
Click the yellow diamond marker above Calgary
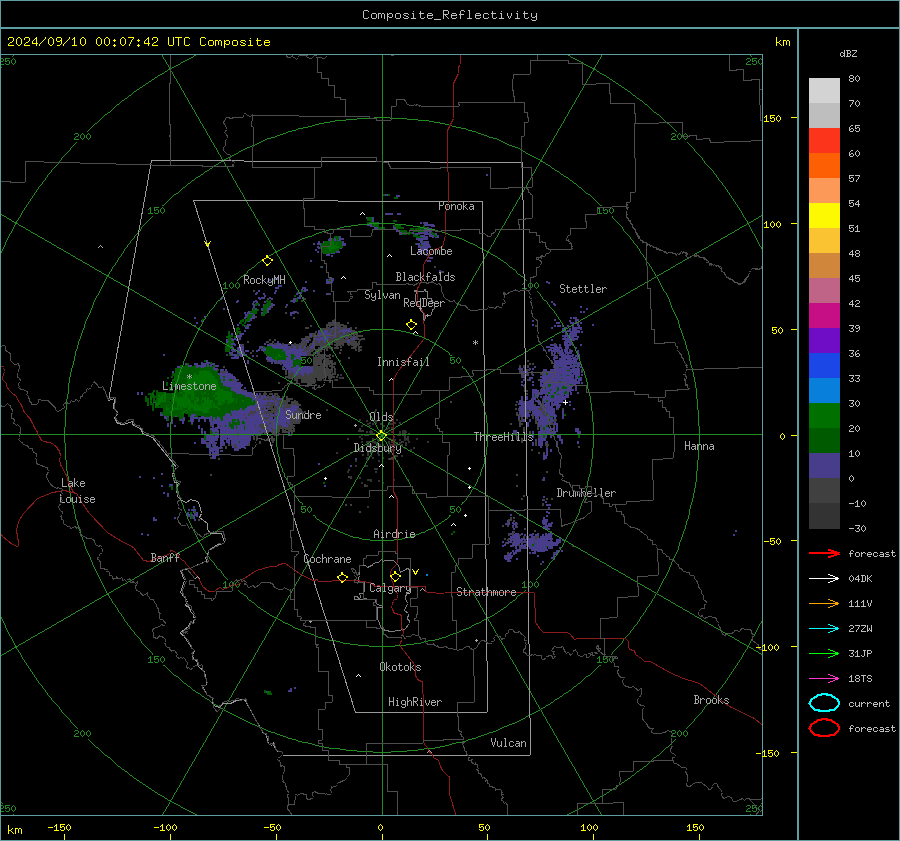[395, 576]
